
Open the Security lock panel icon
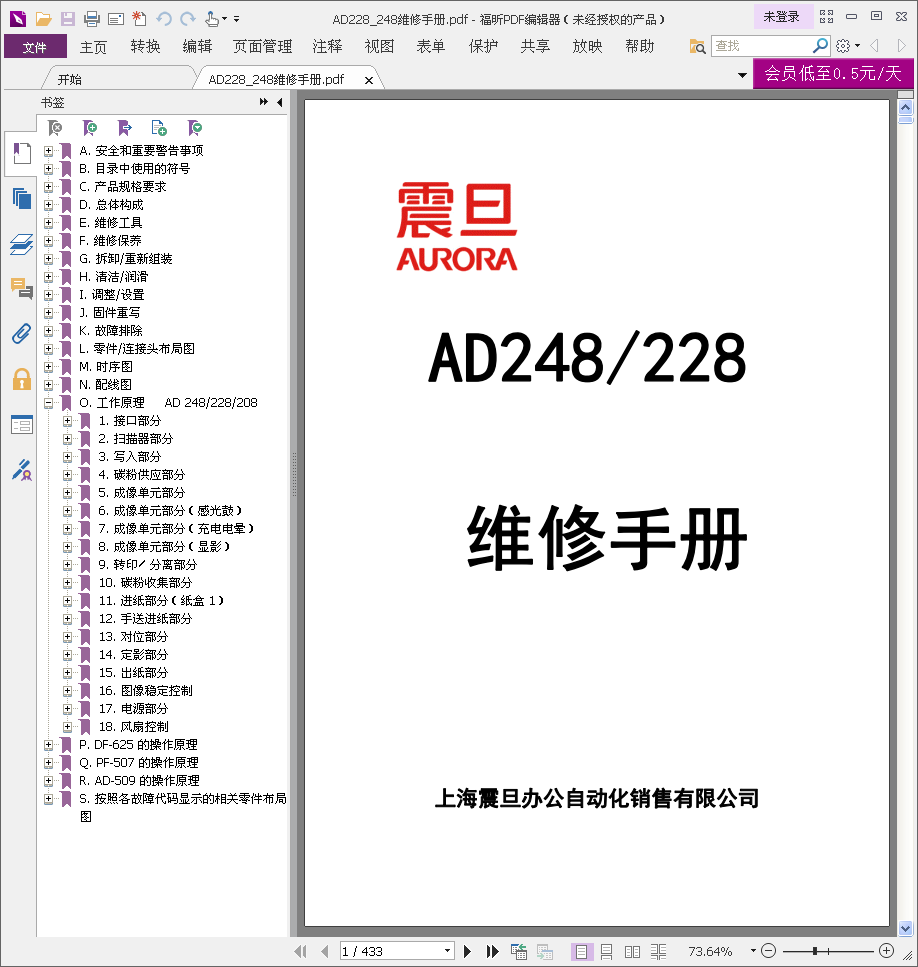tap(22, 379)
